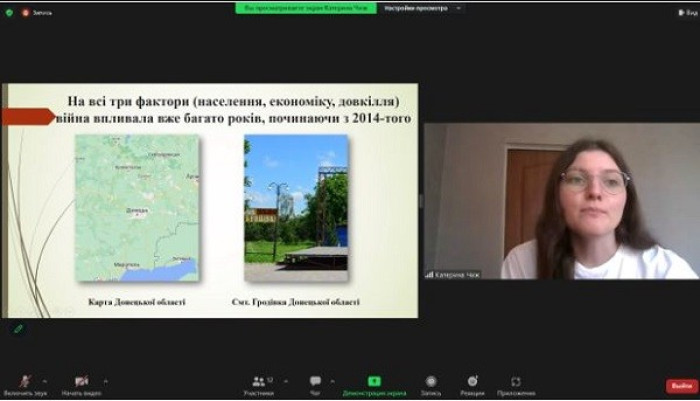The height and width of the screenshot is (401, 700).
Task: Unmute microphone with Включить звук icon
Action: pyautogui.click(x=24, y=383)
